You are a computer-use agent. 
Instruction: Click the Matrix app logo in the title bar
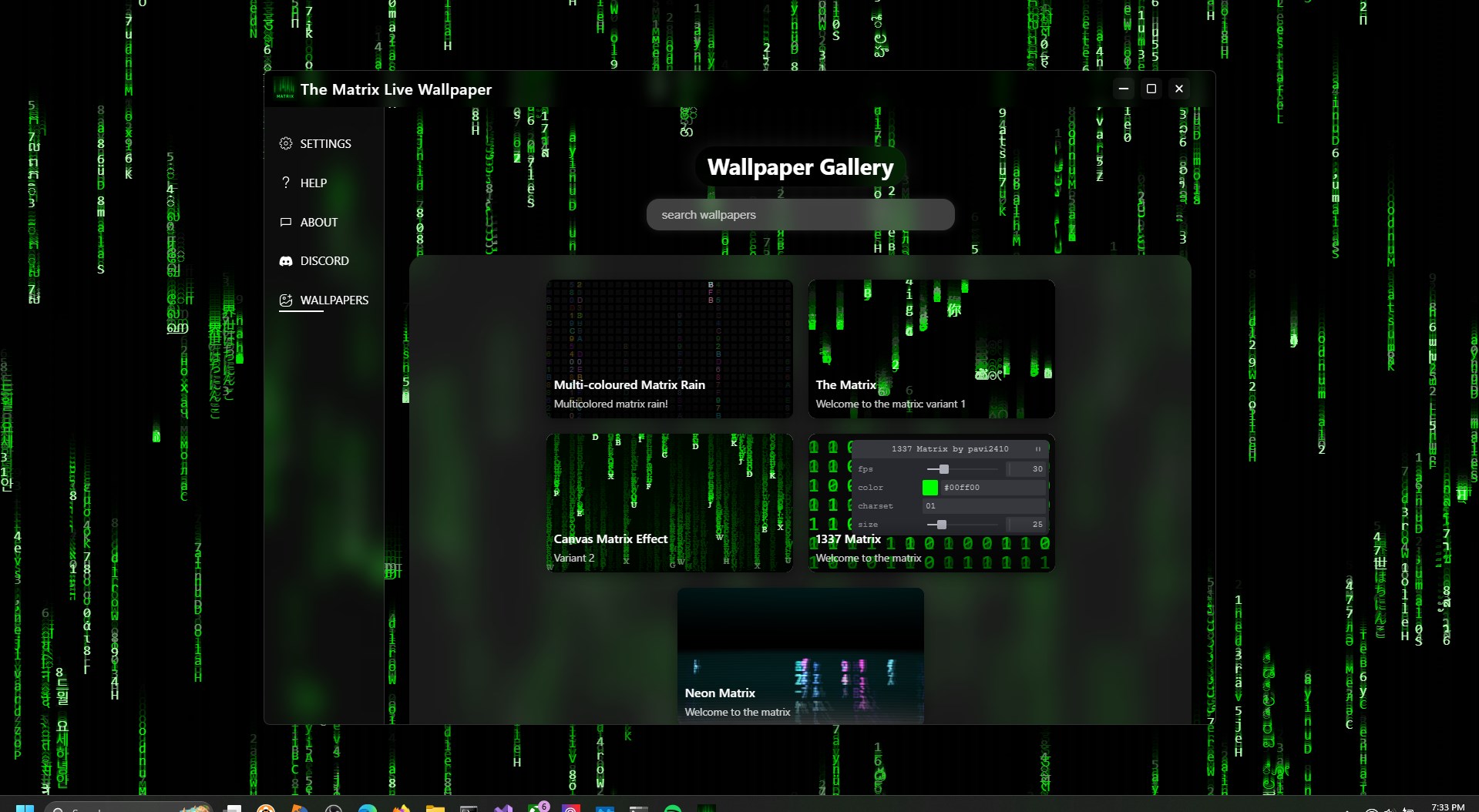pos(285,89)
